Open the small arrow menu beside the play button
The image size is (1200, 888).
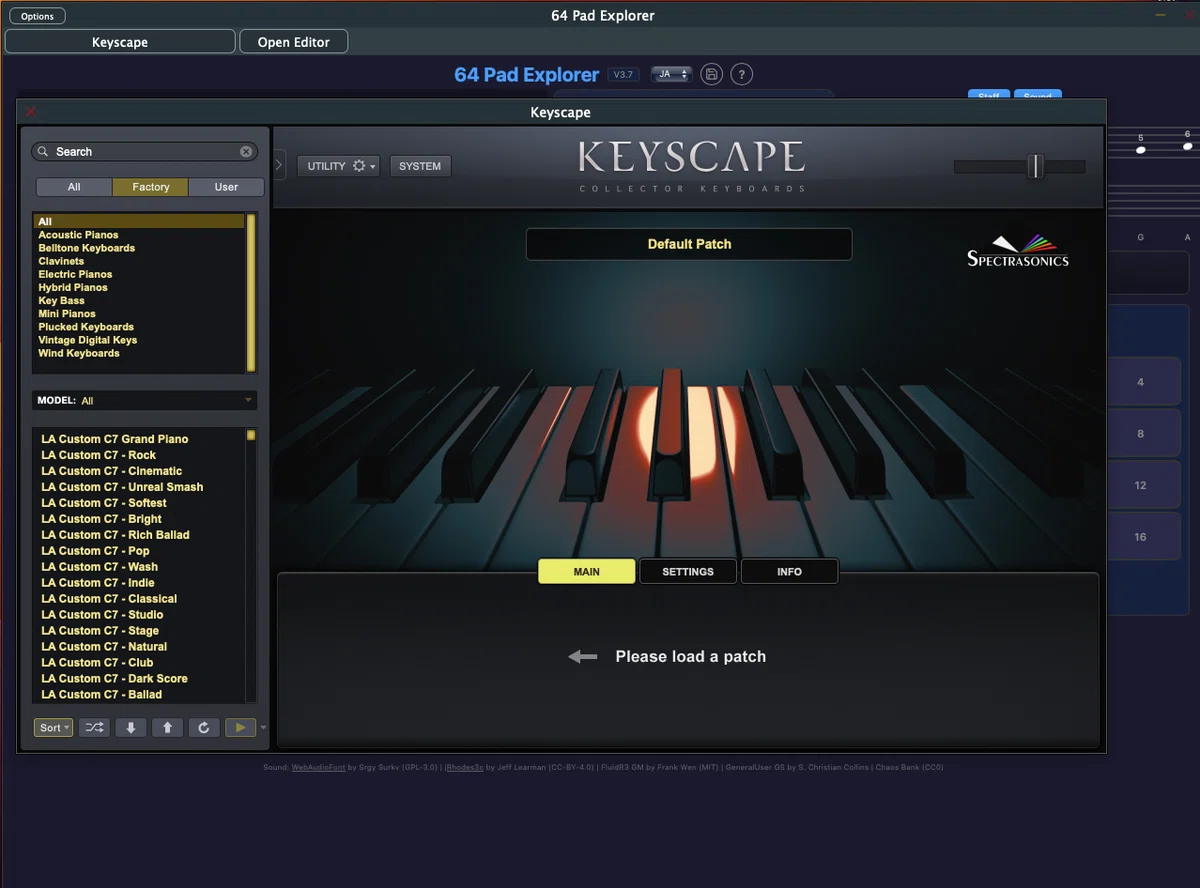263,728
